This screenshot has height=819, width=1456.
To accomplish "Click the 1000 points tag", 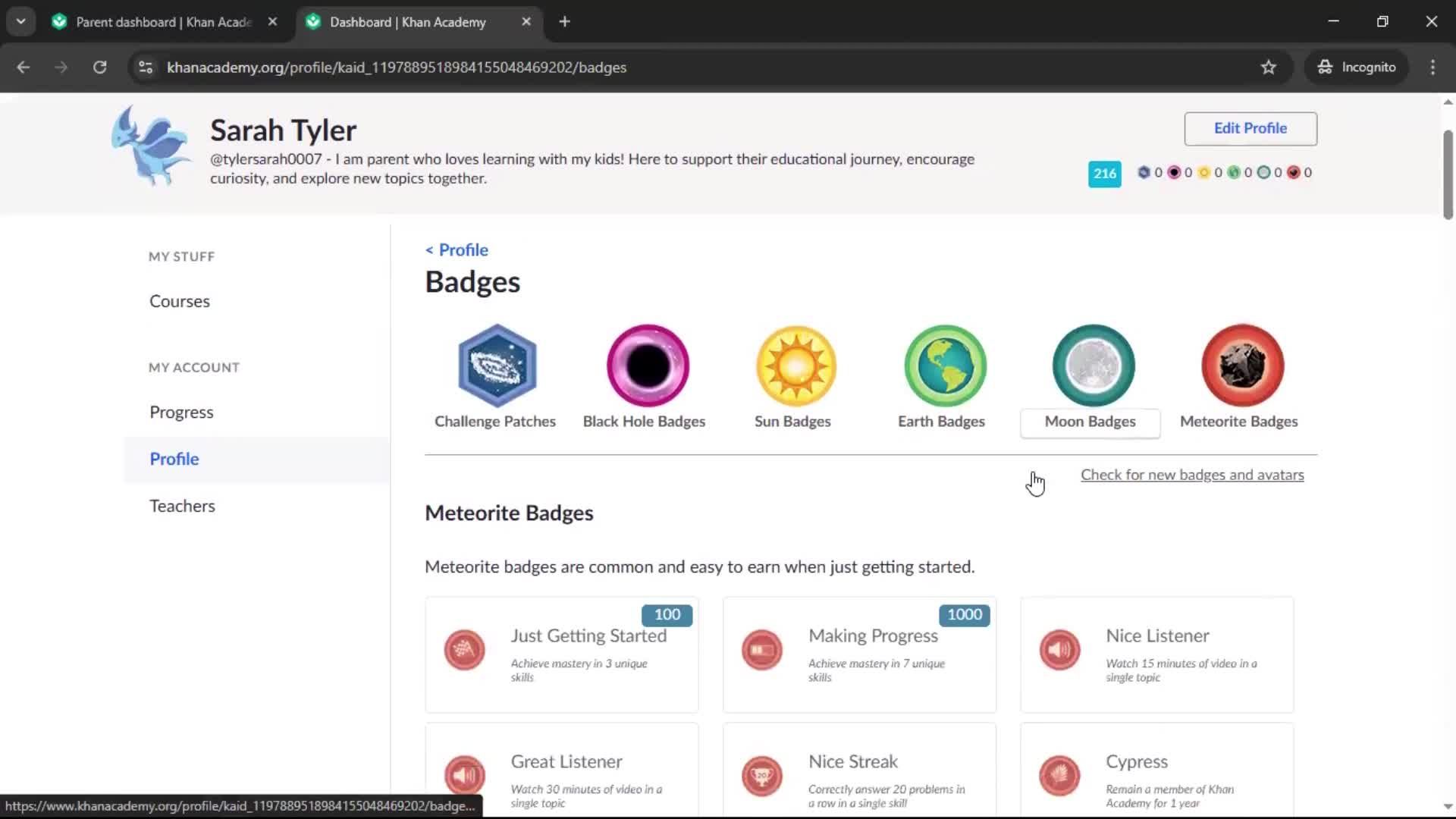I will 965,615.
